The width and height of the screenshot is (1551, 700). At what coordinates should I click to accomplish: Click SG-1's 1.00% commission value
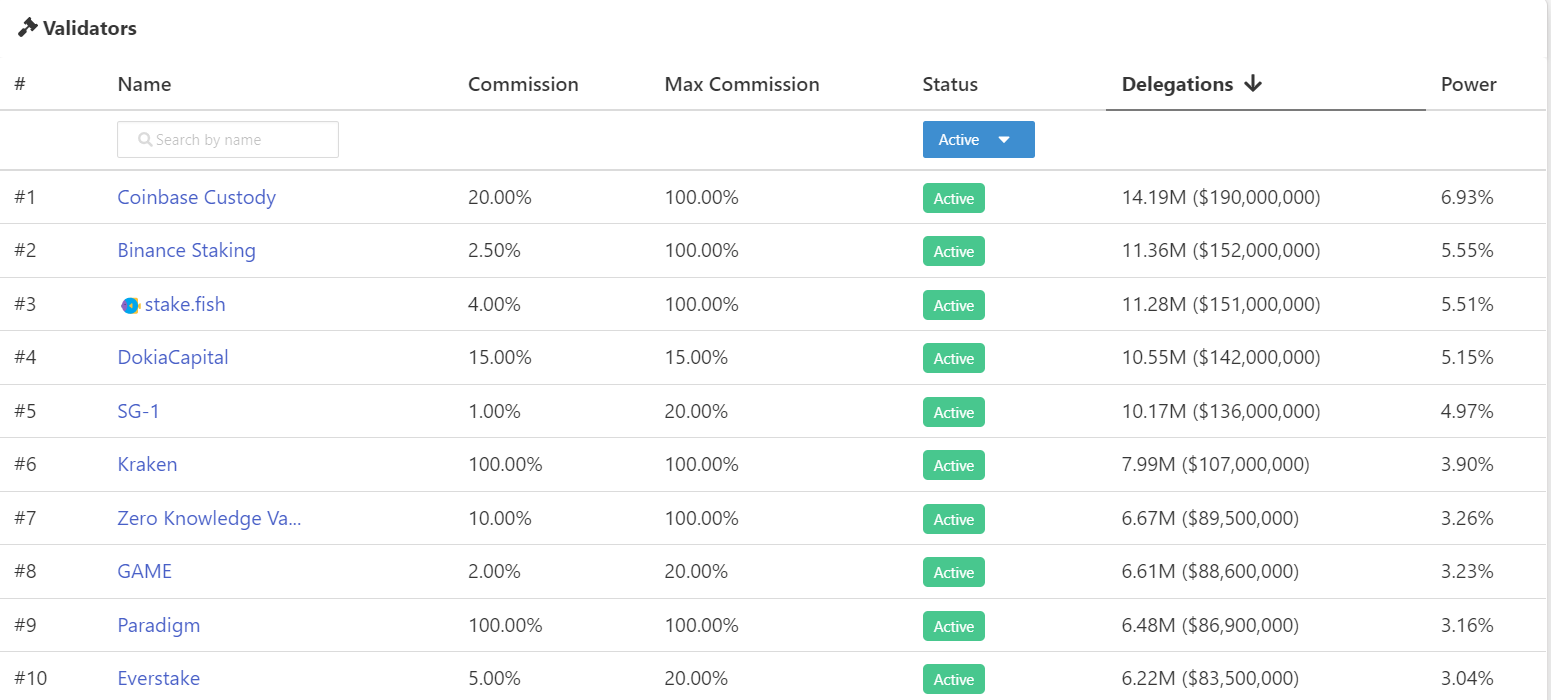tap(494, 411)
